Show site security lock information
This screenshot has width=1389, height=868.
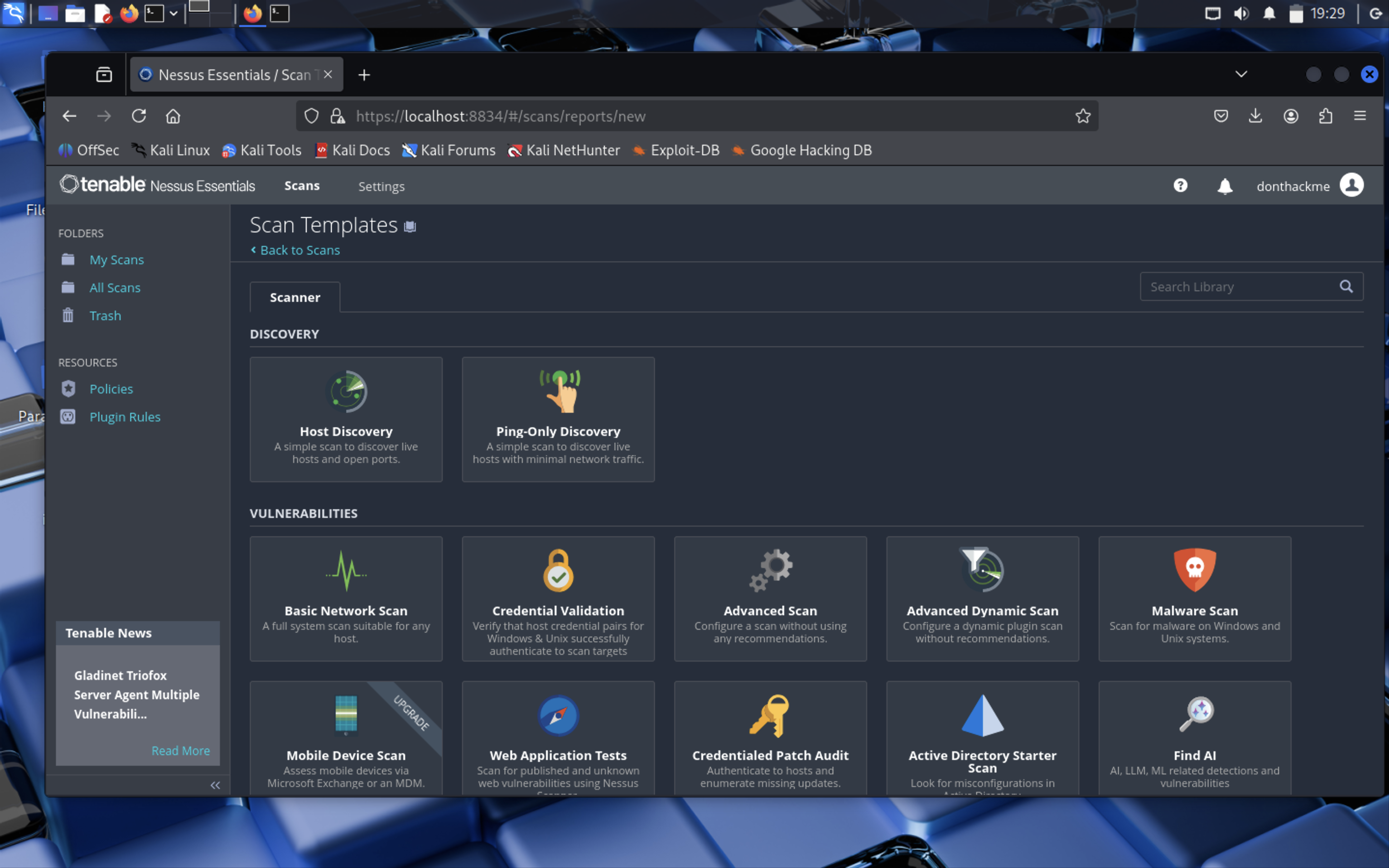[x=338, y=116]
